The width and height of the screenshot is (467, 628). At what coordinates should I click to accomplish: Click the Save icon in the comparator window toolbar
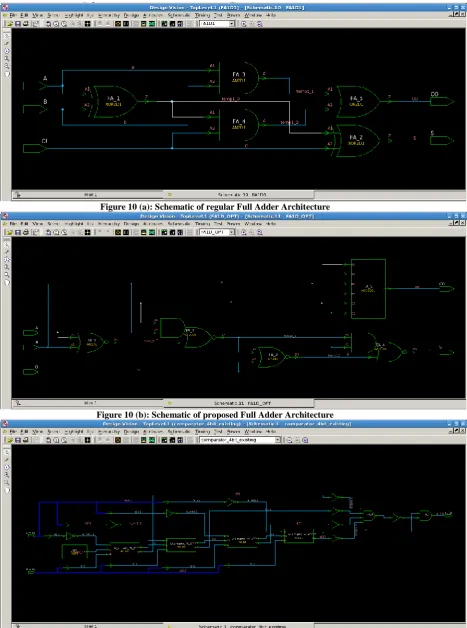coord(18,440)
